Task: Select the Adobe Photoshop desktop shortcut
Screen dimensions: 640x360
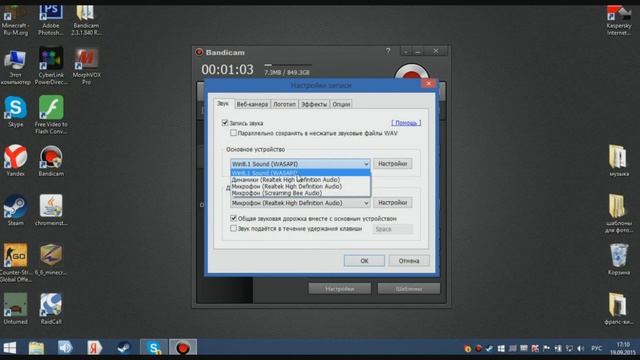Action: pos(51,20)
